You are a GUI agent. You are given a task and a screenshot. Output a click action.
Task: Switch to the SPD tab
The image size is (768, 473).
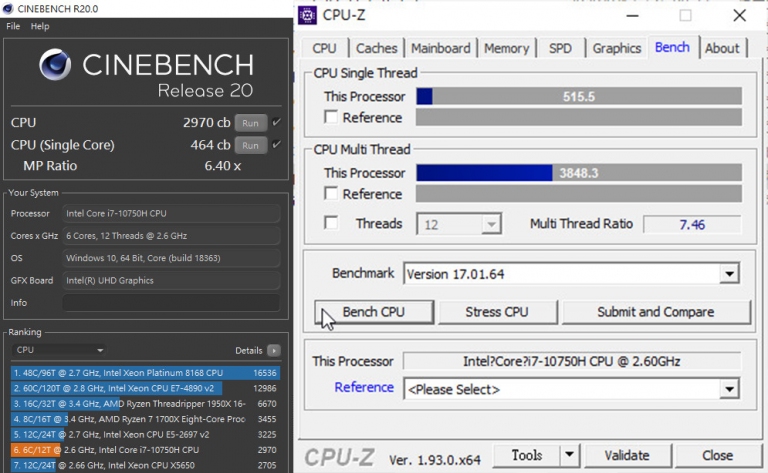(x=560, y=48)
